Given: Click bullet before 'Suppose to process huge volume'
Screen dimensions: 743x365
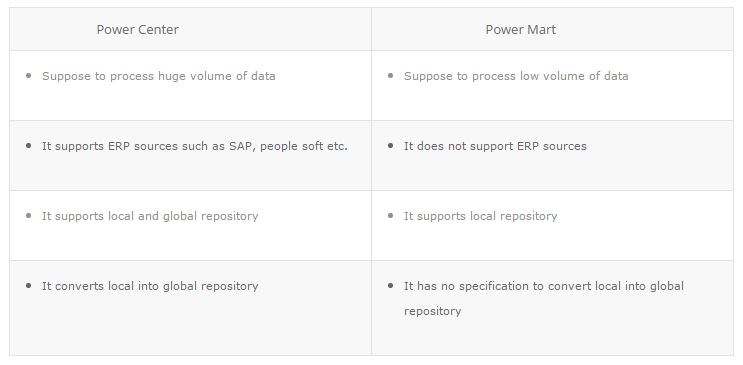Looking at the screenshot, I should point(28,75).
